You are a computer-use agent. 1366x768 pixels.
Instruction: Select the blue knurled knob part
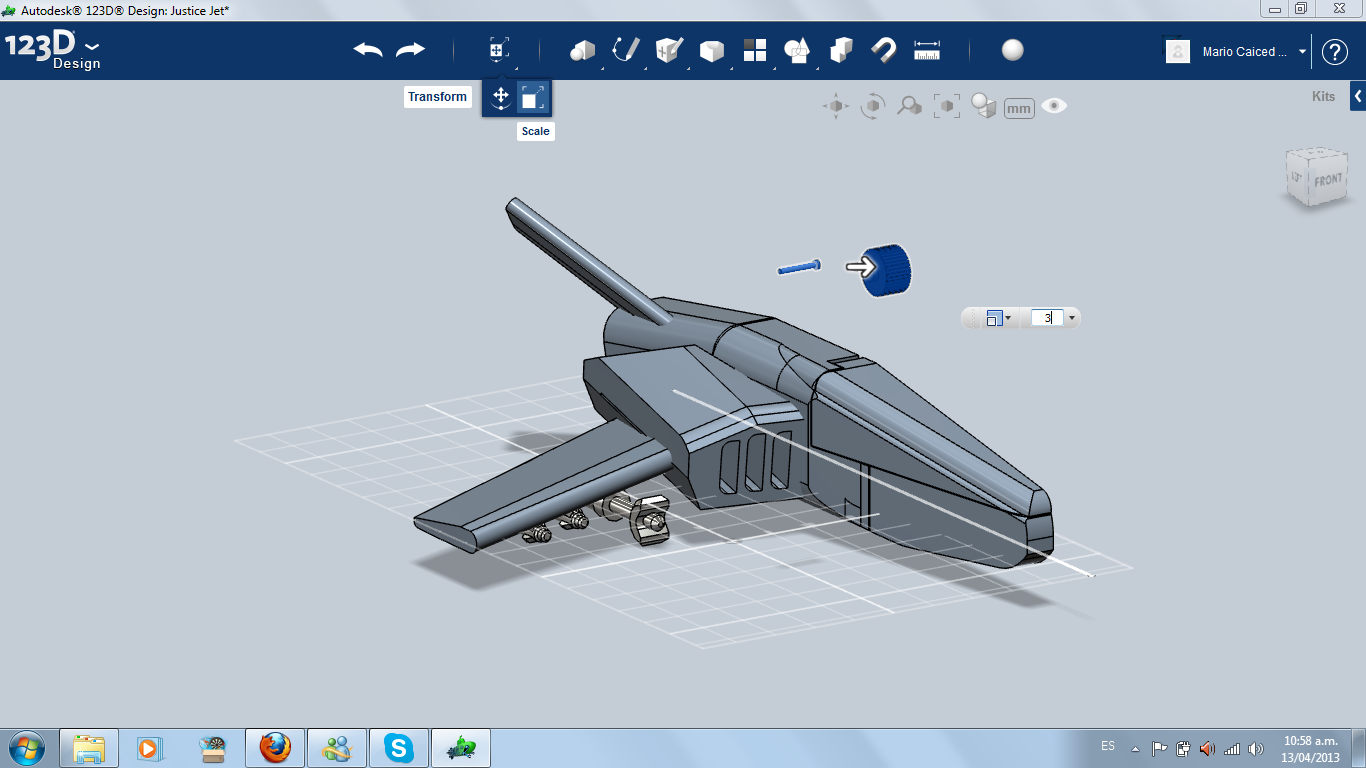click(x=888, y=270)
